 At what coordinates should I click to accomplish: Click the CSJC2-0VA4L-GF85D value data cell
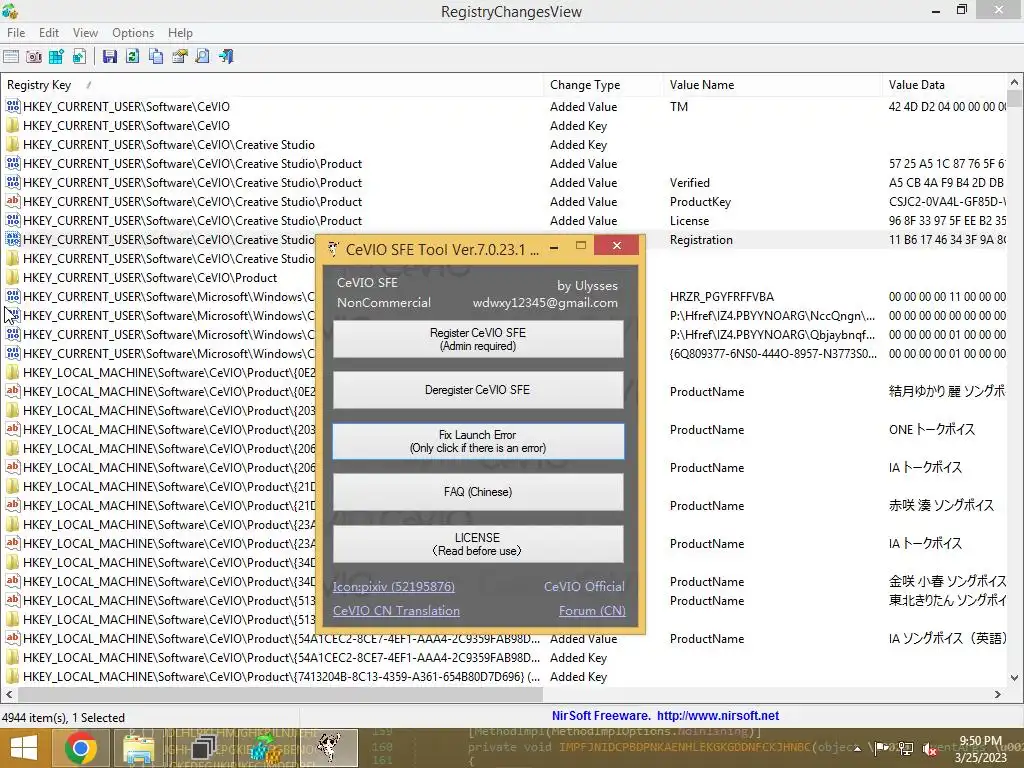tap(947, 202)
